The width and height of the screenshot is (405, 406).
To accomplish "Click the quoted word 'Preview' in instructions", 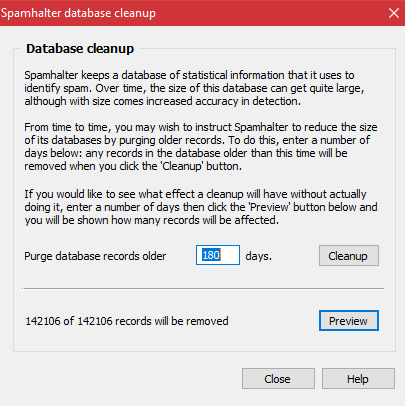I will pos(270,207).
